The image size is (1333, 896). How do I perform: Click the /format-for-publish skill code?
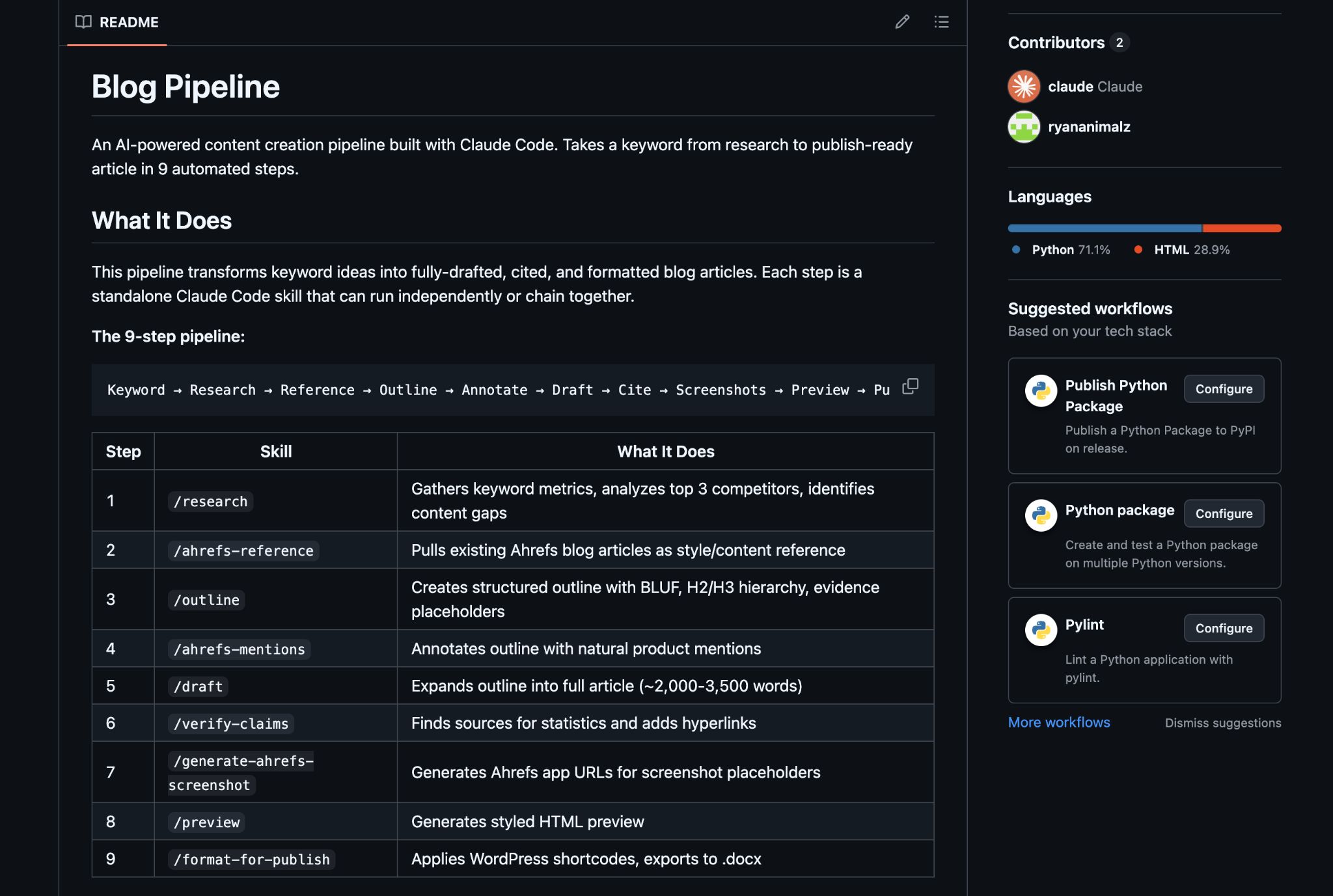[x=251, y=860]
